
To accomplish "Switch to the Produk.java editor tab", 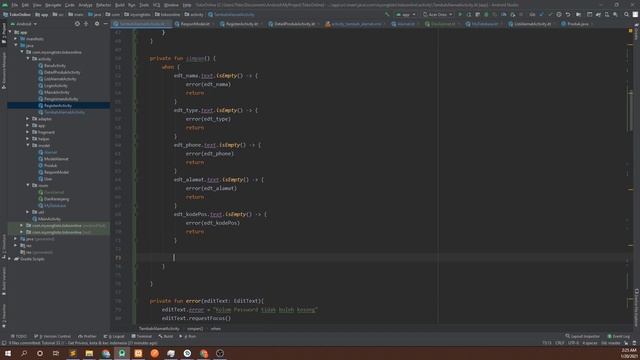I will (577, 24).
